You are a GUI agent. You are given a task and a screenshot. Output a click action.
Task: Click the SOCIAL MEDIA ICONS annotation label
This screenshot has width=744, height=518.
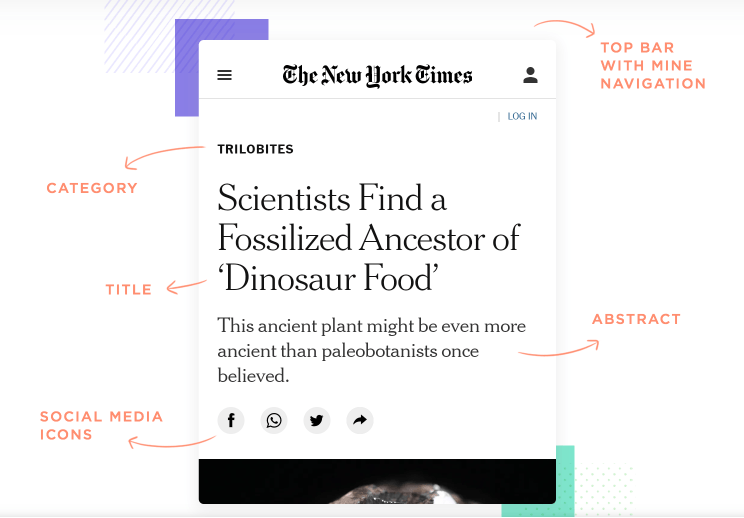point(101,425)
